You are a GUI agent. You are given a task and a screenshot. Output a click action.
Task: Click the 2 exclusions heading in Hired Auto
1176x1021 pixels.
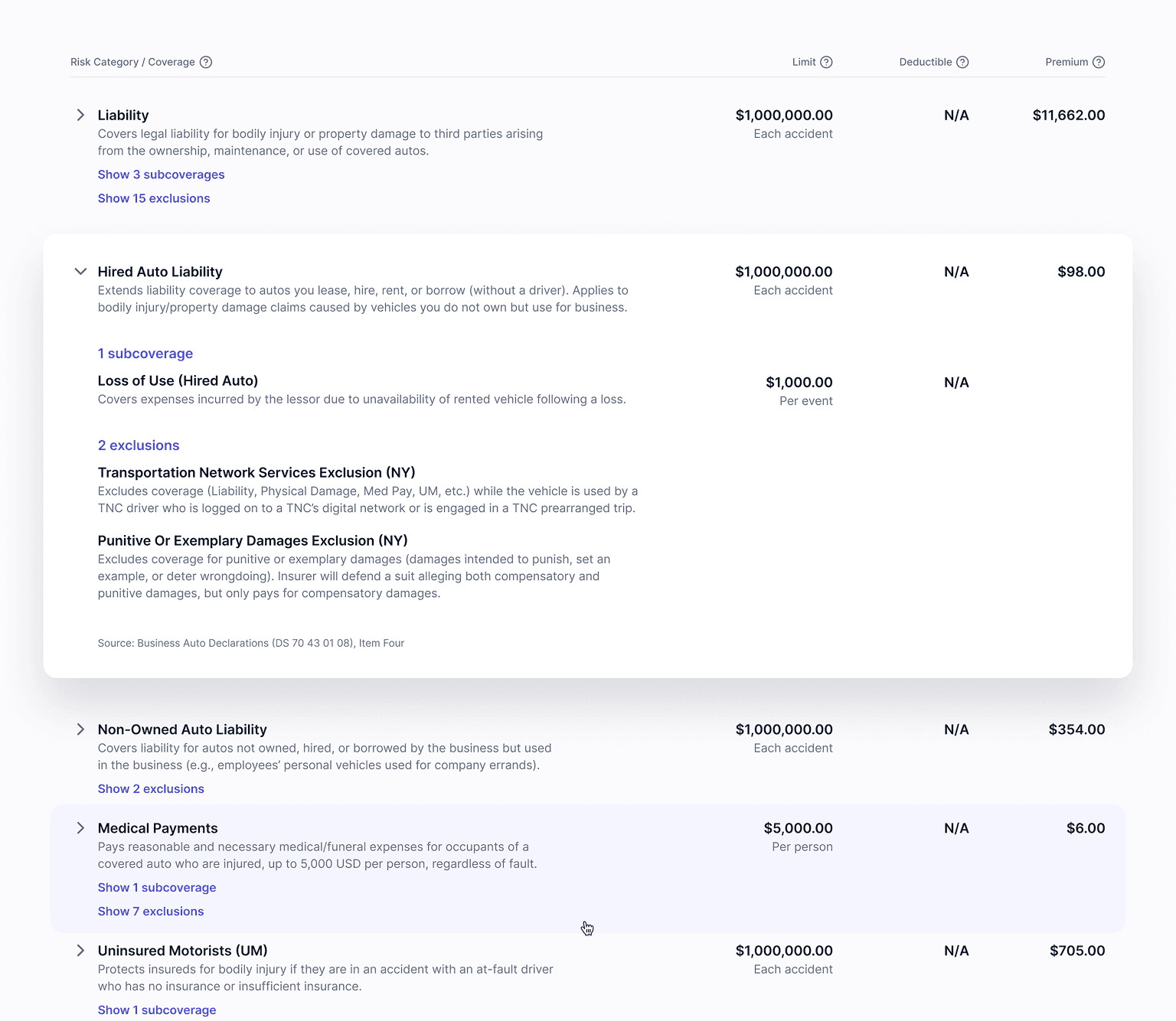point(139,445)
